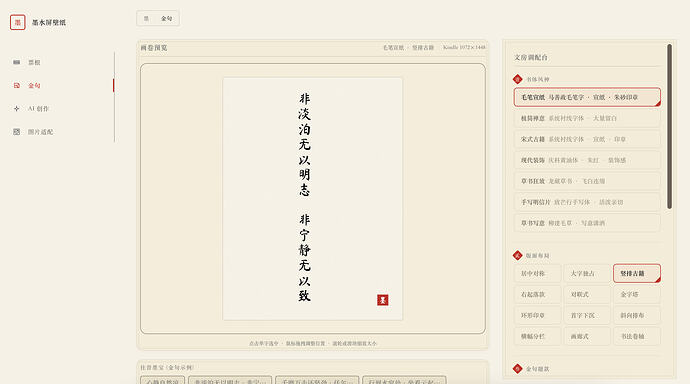Select the 草书写意 style option
This screenshot has width=690, height=384.
coord(587,223)
